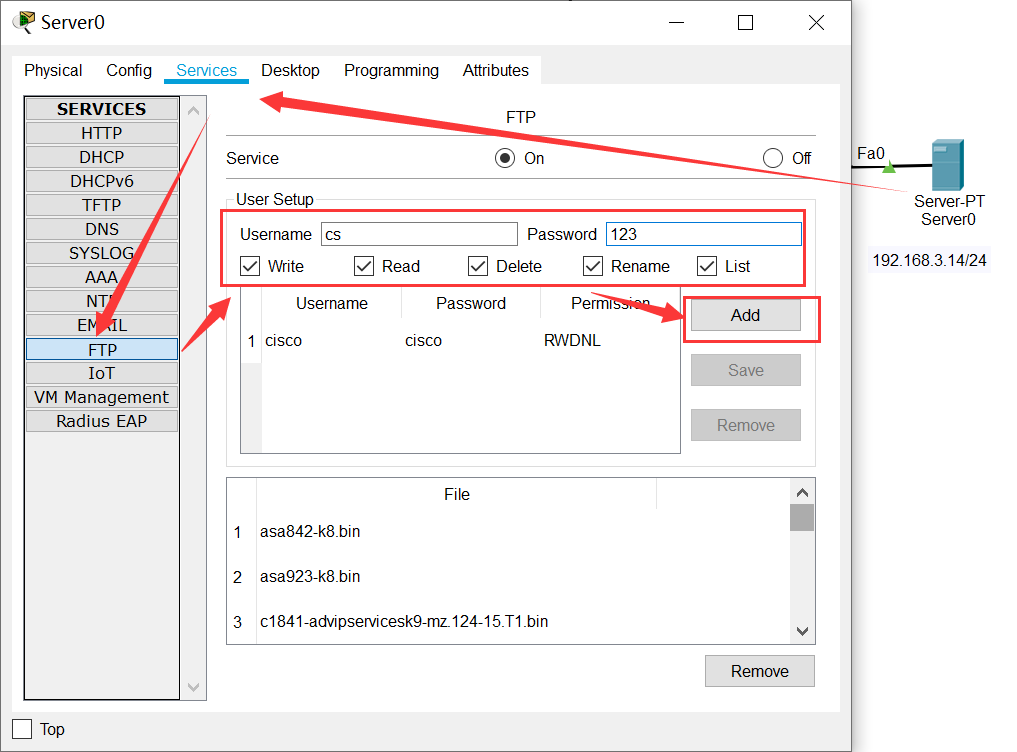Click the Server0 window title icon
The image size is (1017, 752).
point(24,22)
